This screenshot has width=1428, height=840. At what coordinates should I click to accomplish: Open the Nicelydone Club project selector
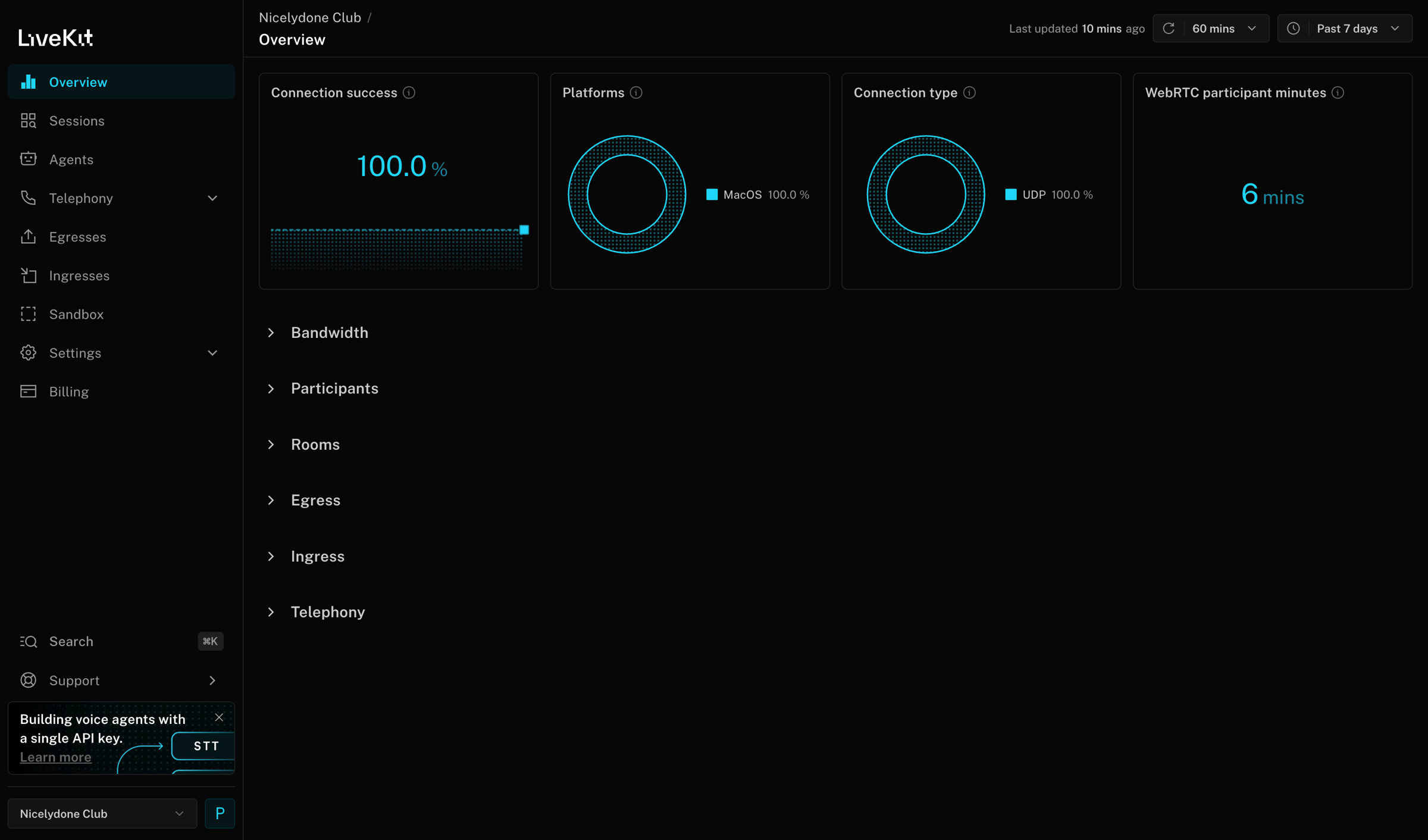102,813
